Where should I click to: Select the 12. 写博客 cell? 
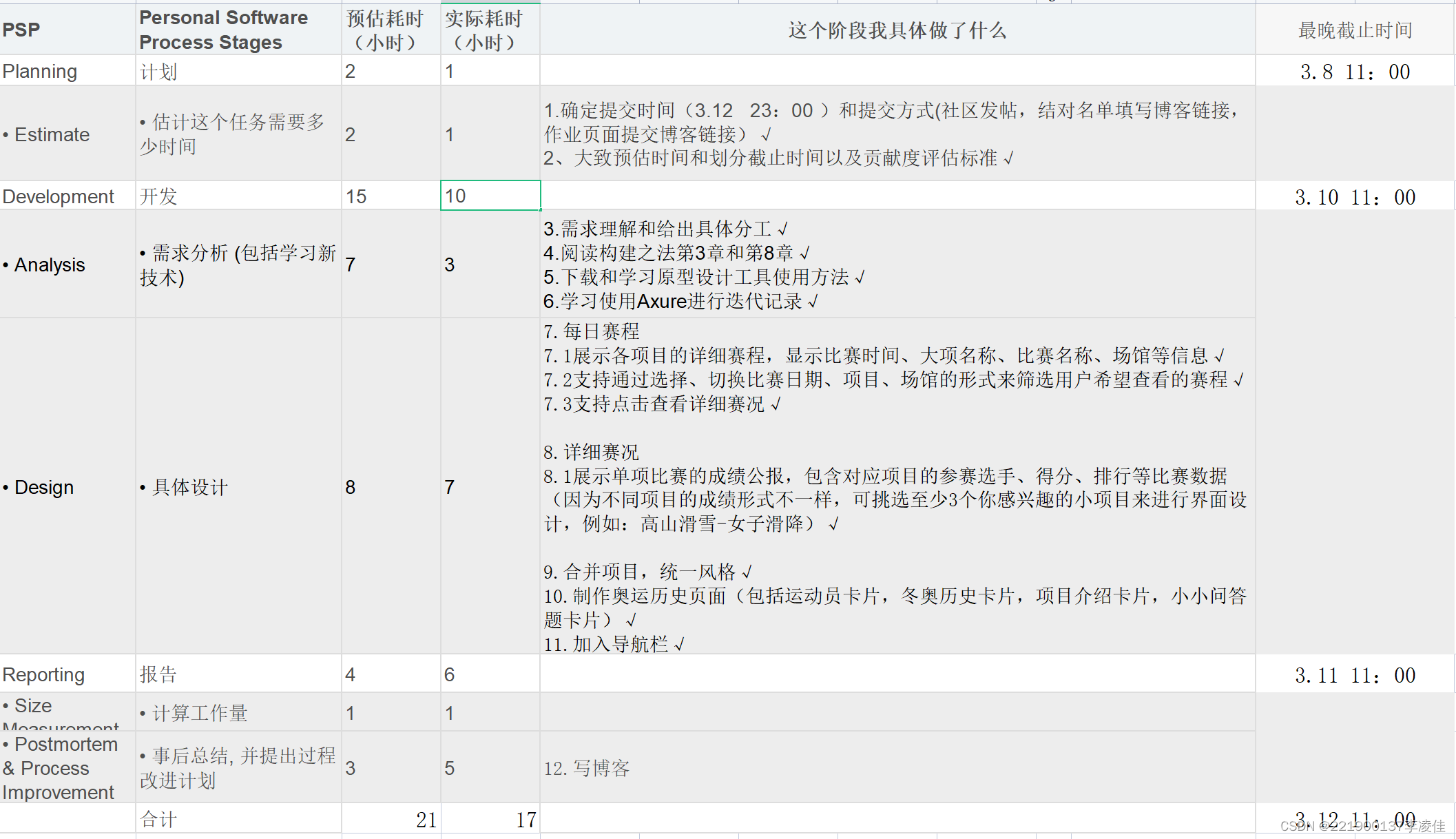tap(897, 767)
